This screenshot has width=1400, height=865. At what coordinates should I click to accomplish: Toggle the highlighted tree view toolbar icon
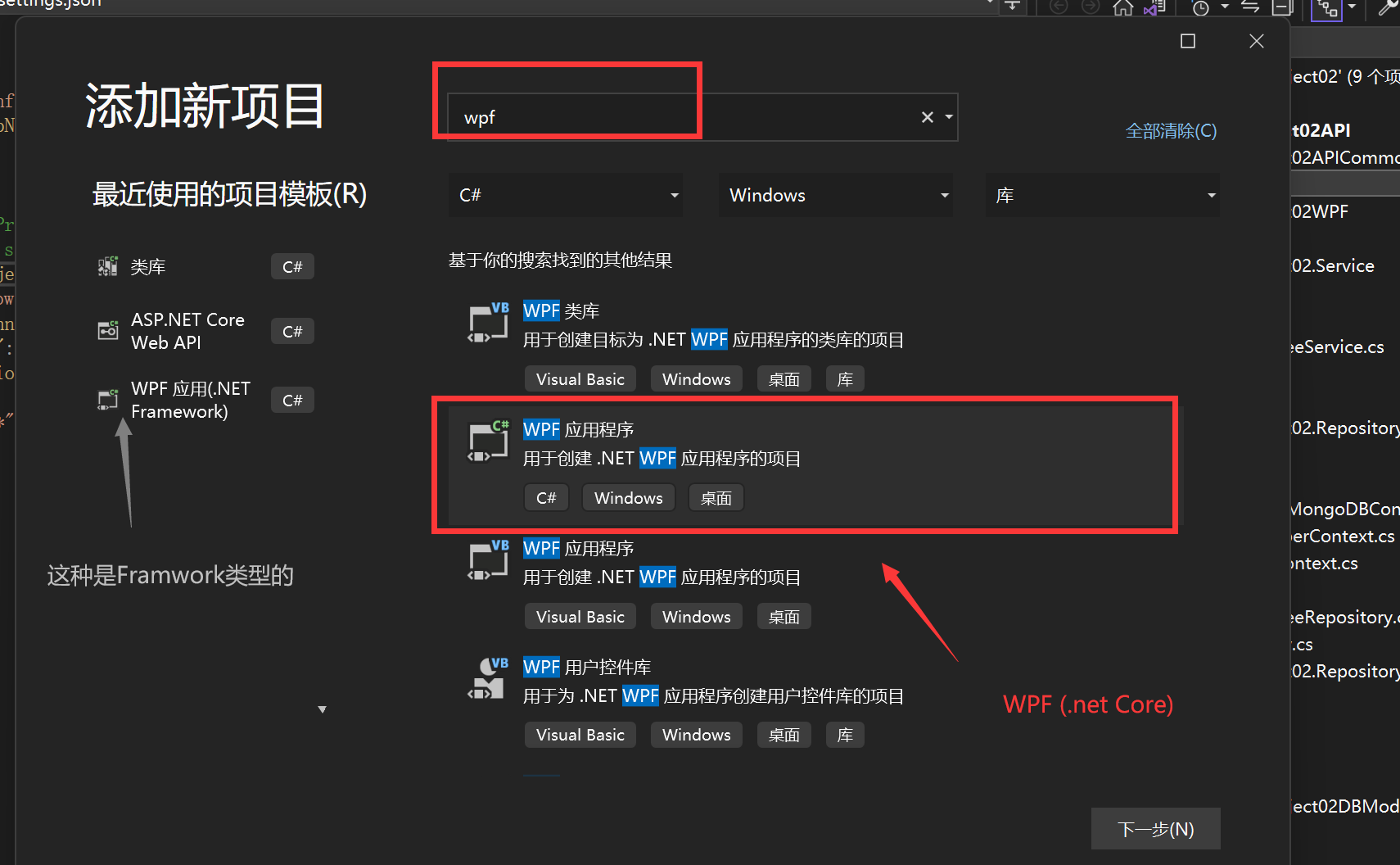pos(1327,8)
